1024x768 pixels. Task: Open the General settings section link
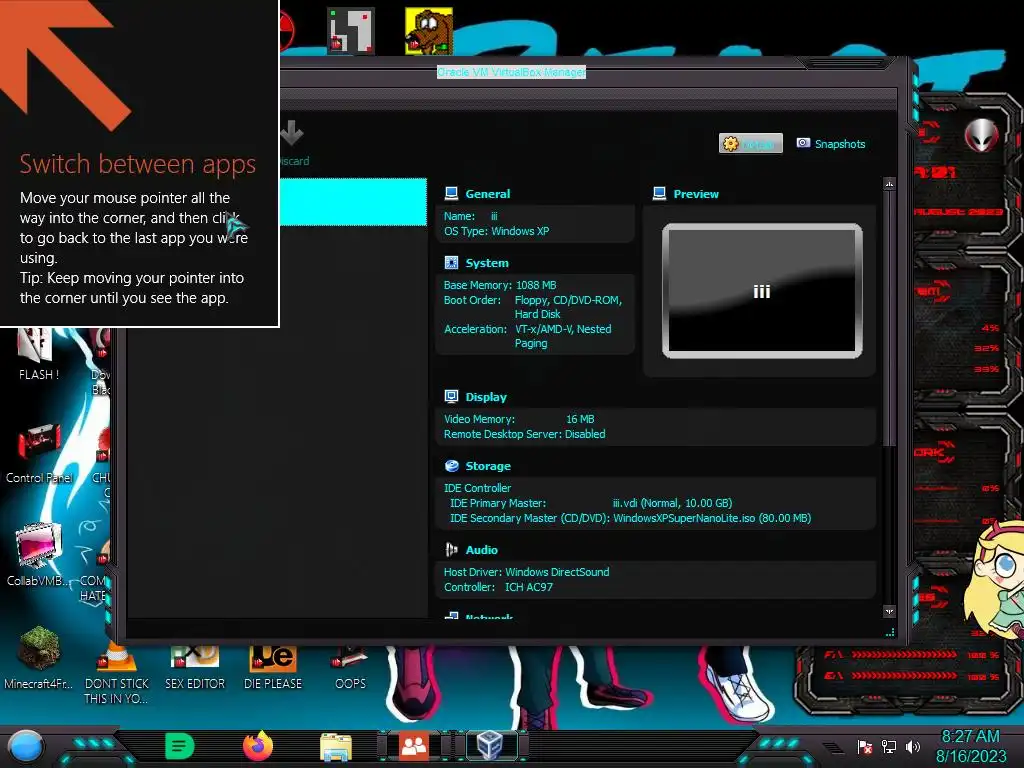pos(487,194)
